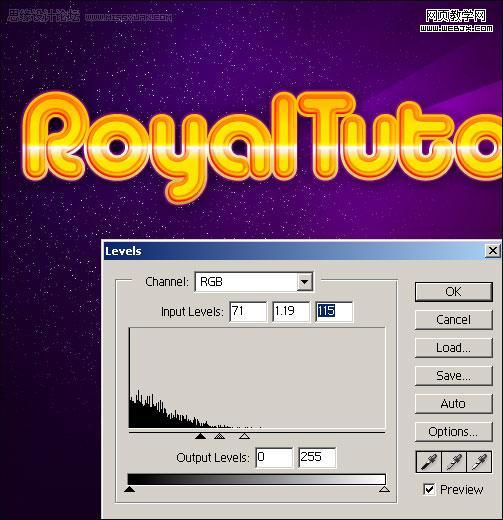Toggle the Preview checkbox
Image resolution: width=503 pixels, height=520 pixels.
coord(429,489)
